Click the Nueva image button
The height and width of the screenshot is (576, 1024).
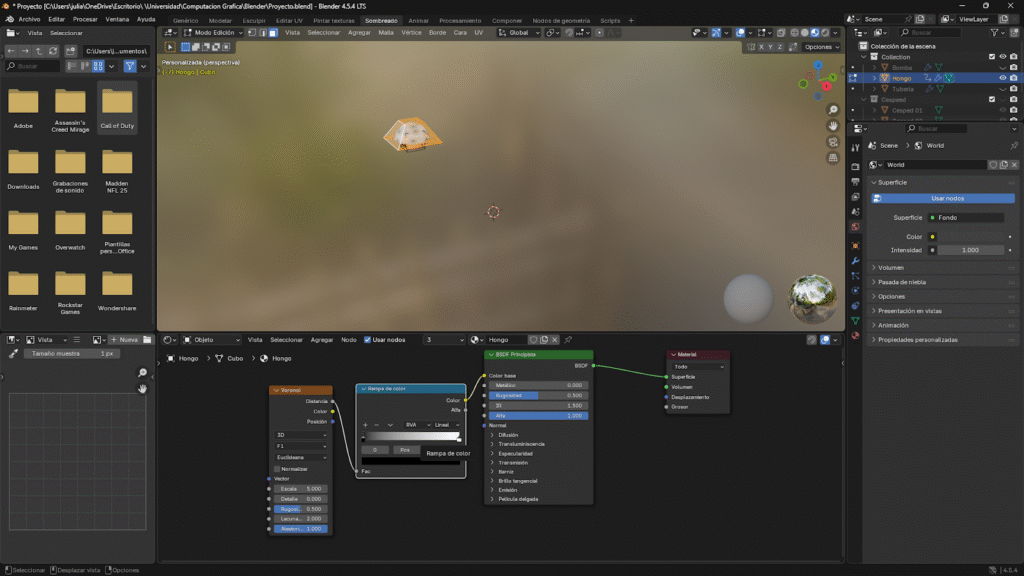pos(125,340)
